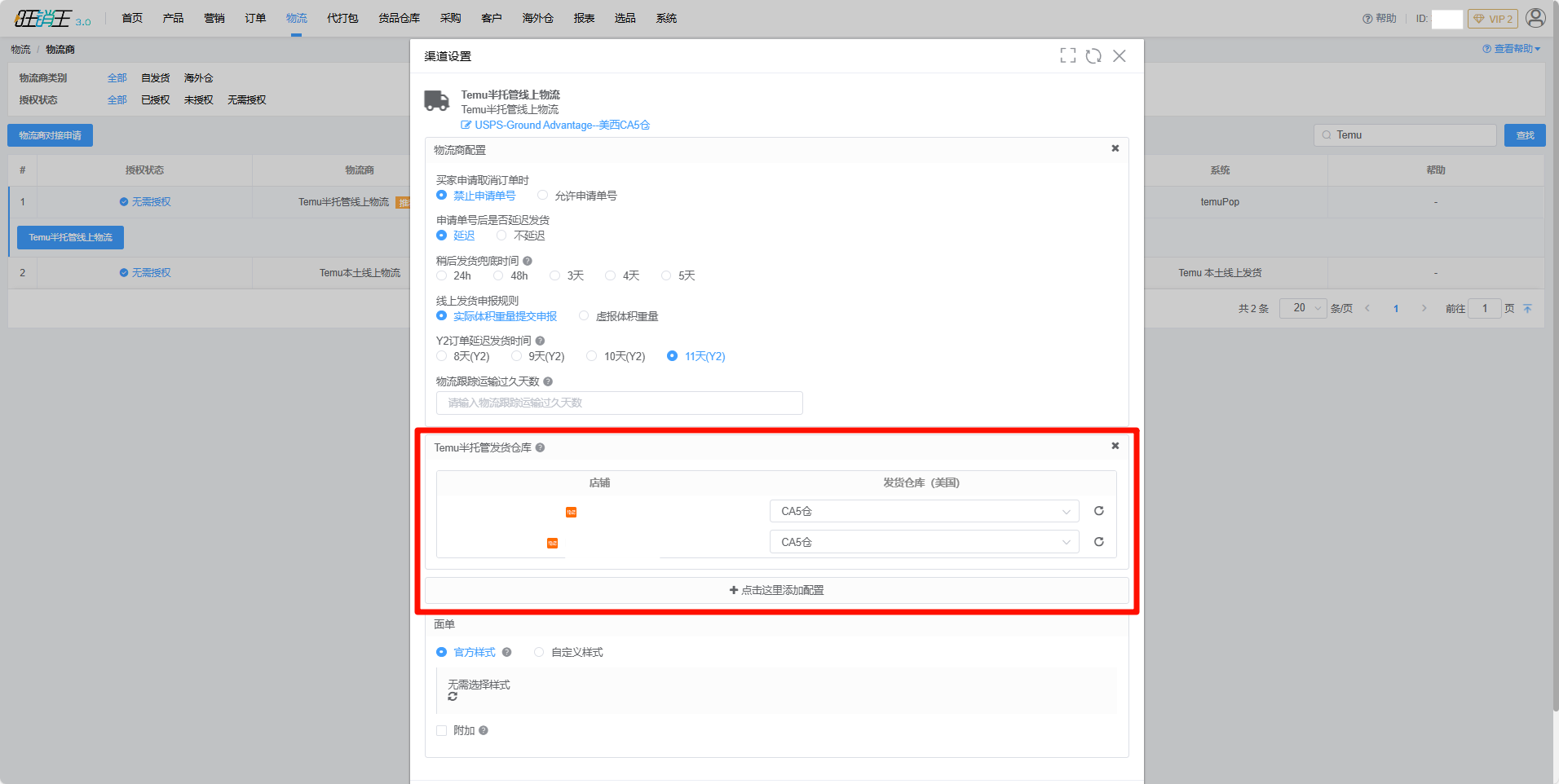This screenshot has height=784, width=1559.
Task: Click the back-to-top arrow icon in pagination
Action: click(1527, 308)
